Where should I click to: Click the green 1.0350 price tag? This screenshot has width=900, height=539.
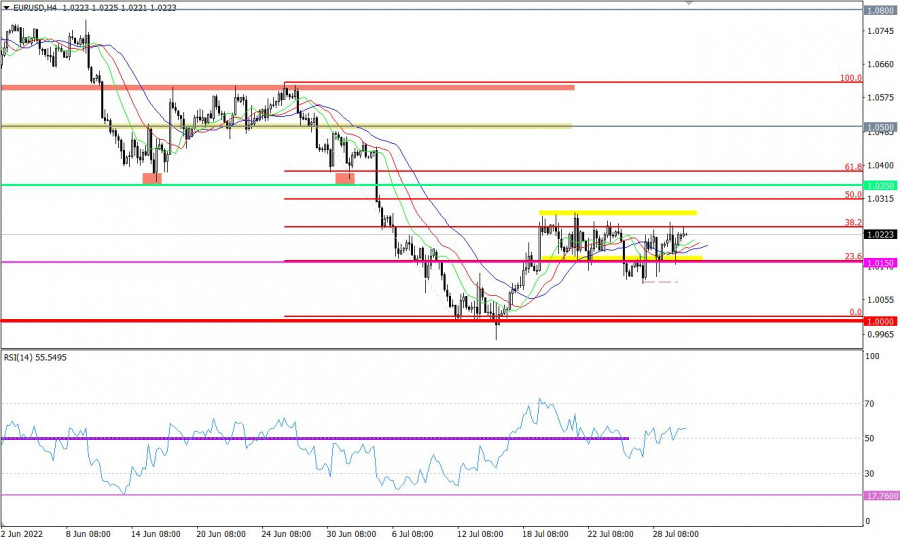point(880,185)
